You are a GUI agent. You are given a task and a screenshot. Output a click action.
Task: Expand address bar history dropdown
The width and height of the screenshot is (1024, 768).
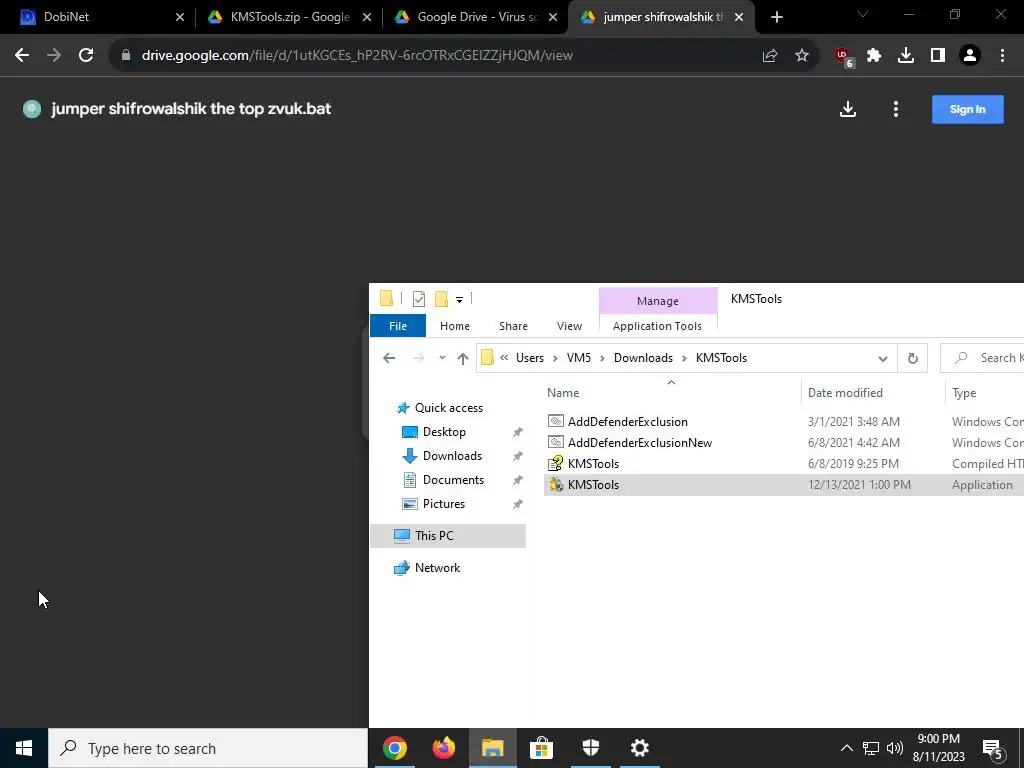point(883,359)
